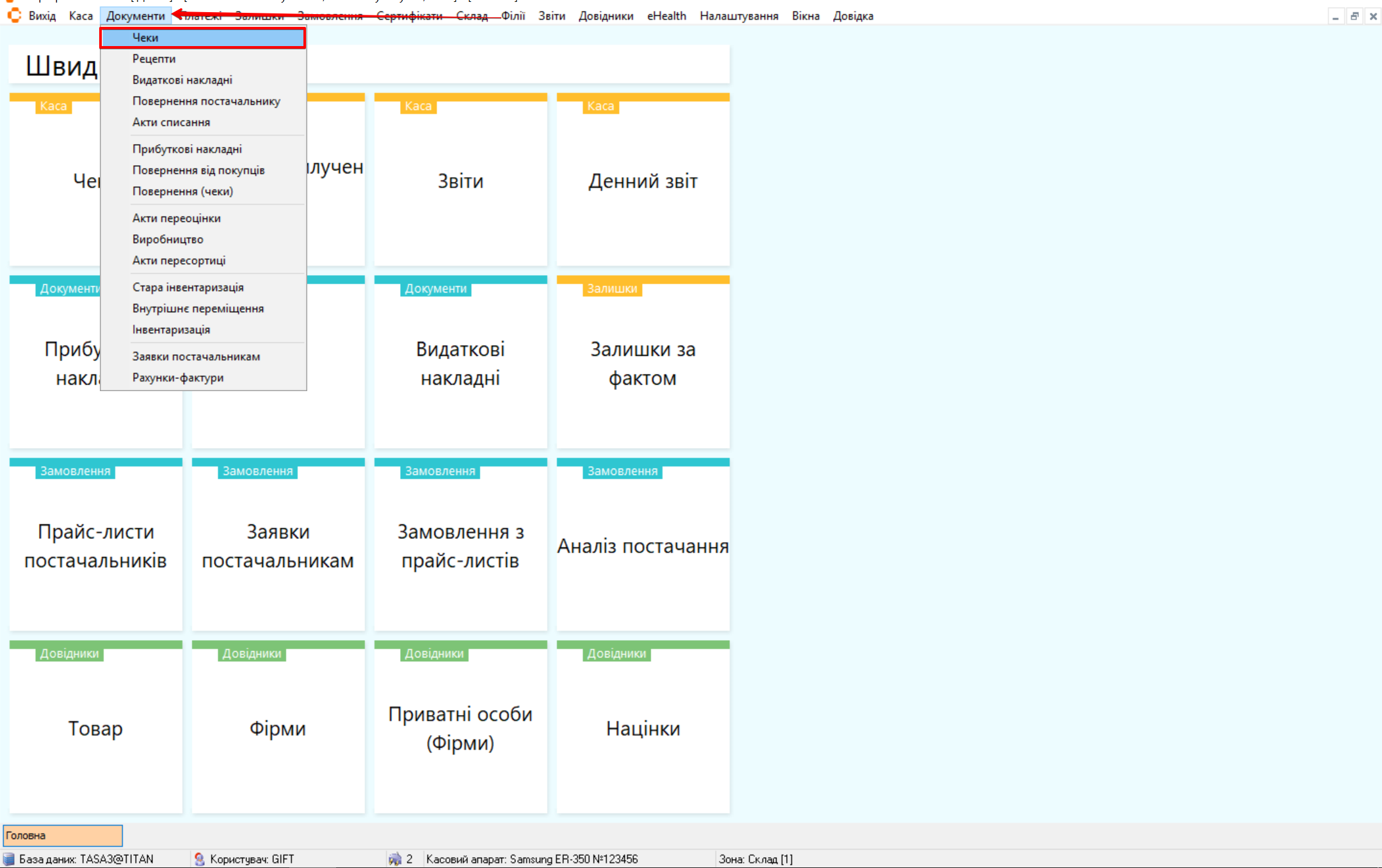Open Інвентаризація from the menu
Screen dimensions: 1382x868
coord(171,330)
